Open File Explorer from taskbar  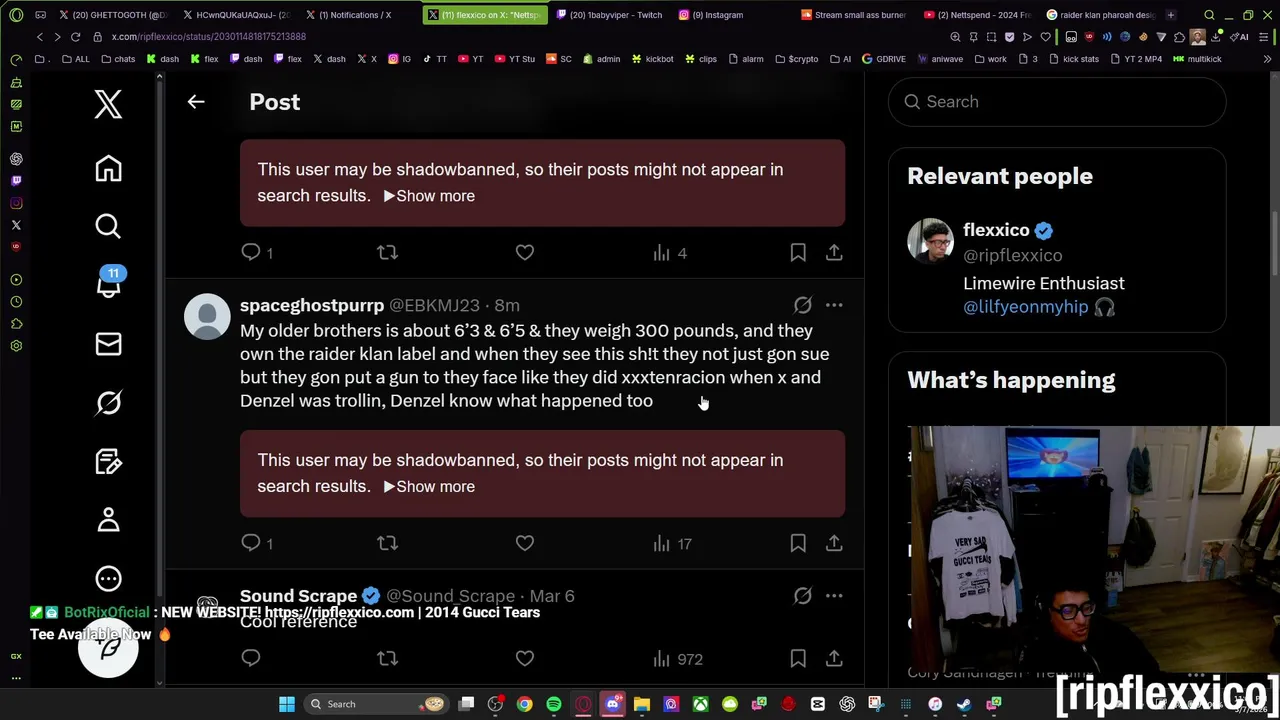click(642, 704)
